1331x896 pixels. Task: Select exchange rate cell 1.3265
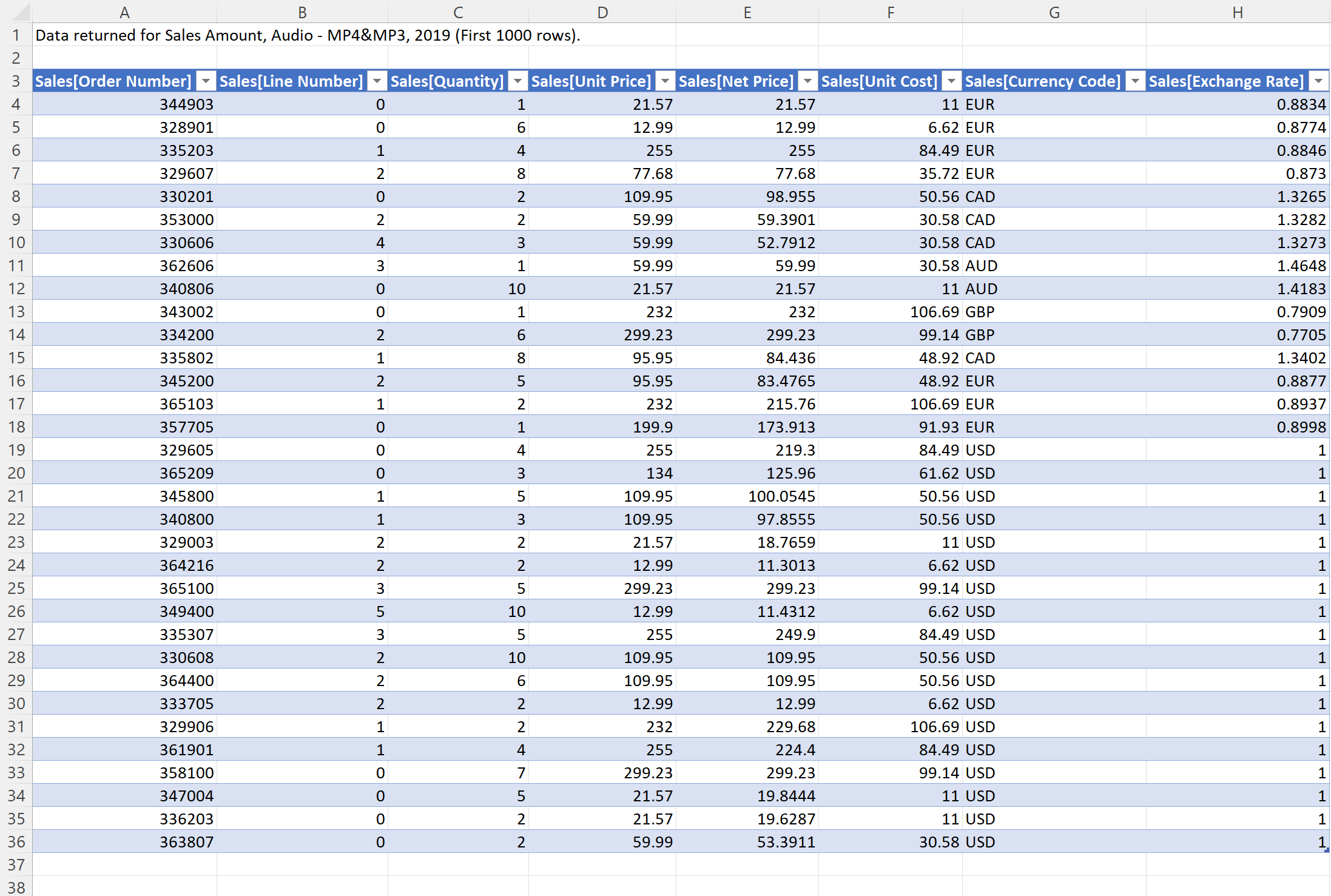(1238, 197)
